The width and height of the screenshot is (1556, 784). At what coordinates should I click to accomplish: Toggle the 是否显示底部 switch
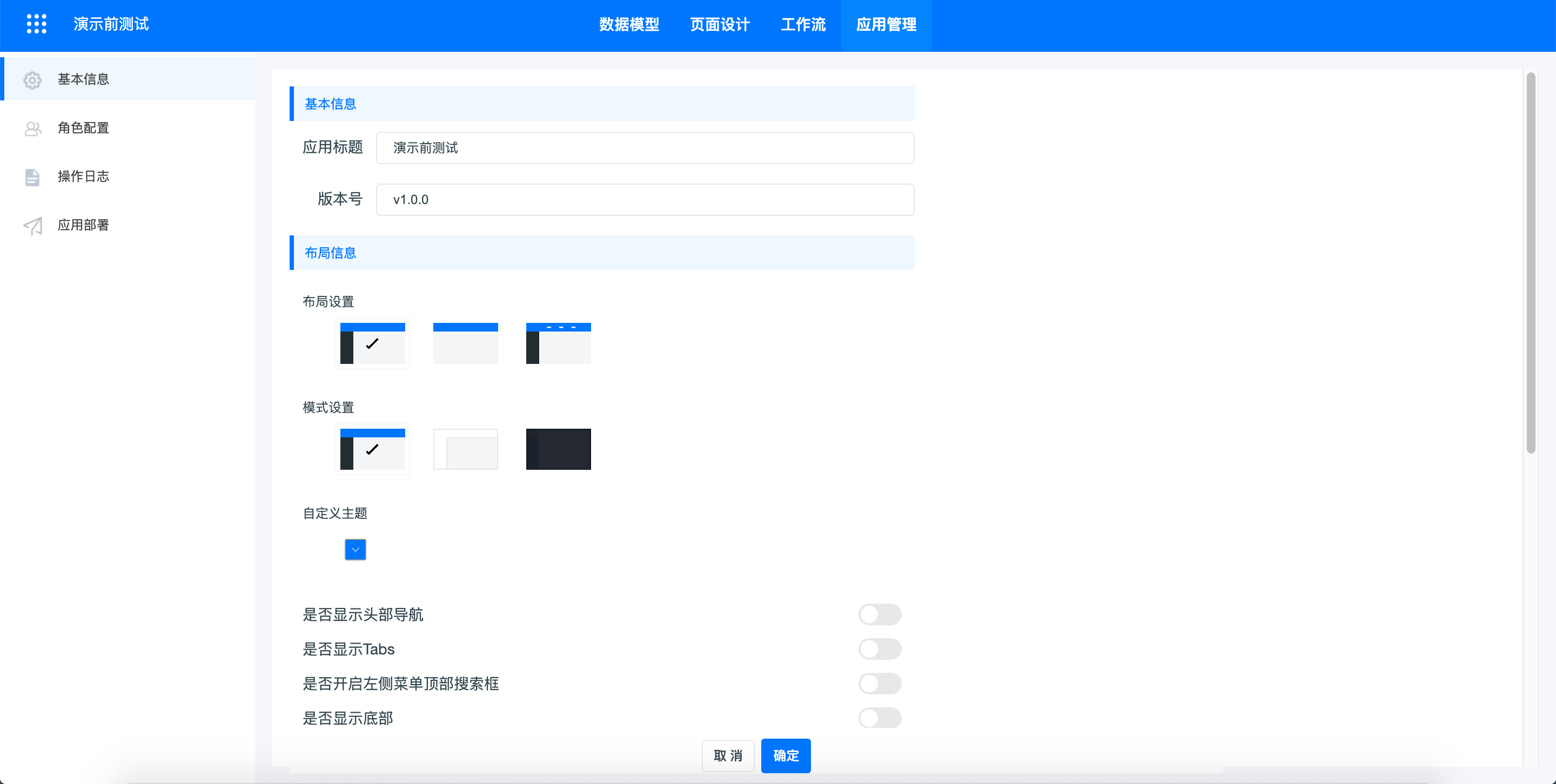tap(880, 718)
